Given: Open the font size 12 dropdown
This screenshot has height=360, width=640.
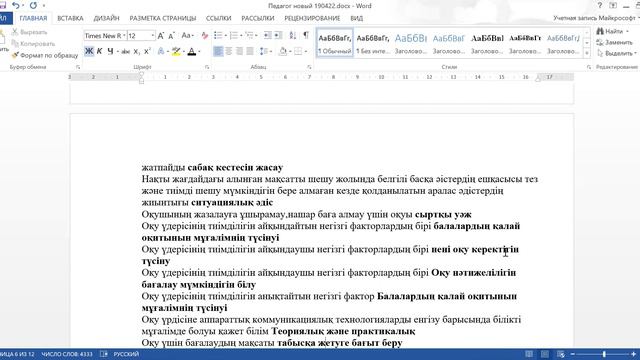Looking at the screenshot, I should point(153,36).
